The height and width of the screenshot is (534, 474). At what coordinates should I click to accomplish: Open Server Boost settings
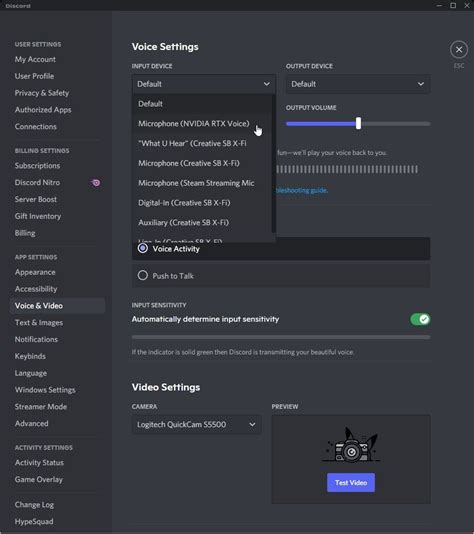[35, 199]
